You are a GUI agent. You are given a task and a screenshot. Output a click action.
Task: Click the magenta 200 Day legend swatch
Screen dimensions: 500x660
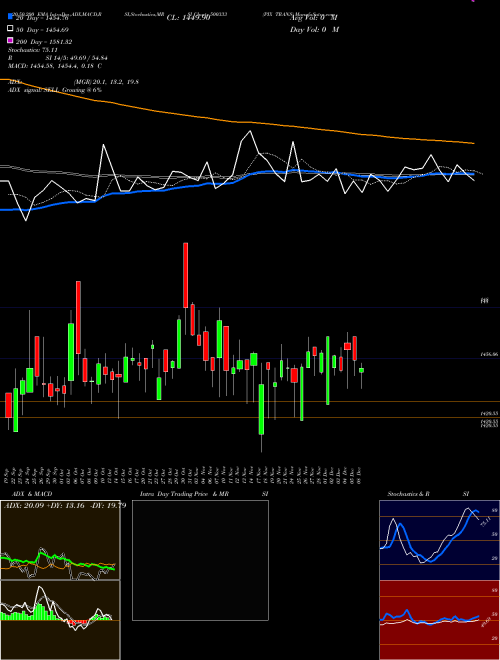(x=10, y=40)
